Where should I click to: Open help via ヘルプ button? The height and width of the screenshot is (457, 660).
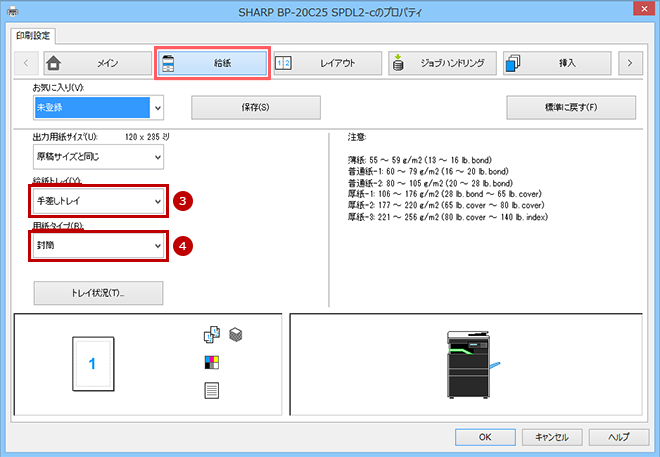[x=619, y=437]
